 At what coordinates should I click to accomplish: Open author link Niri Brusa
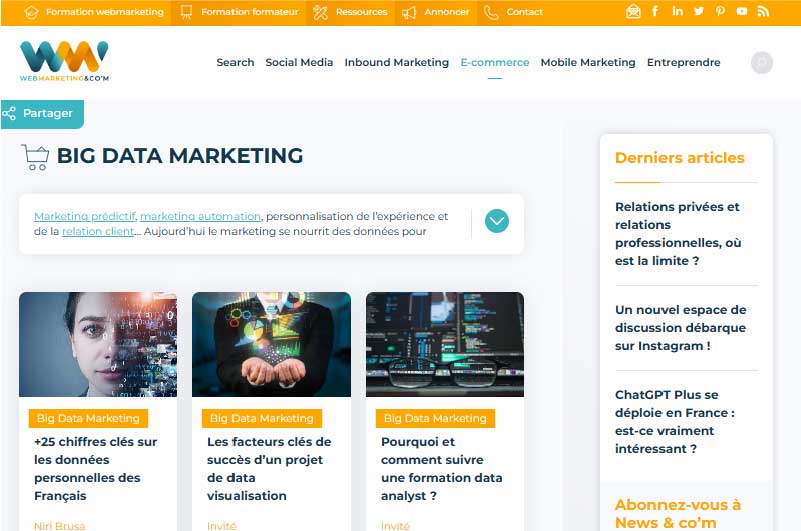coord(59,525)
